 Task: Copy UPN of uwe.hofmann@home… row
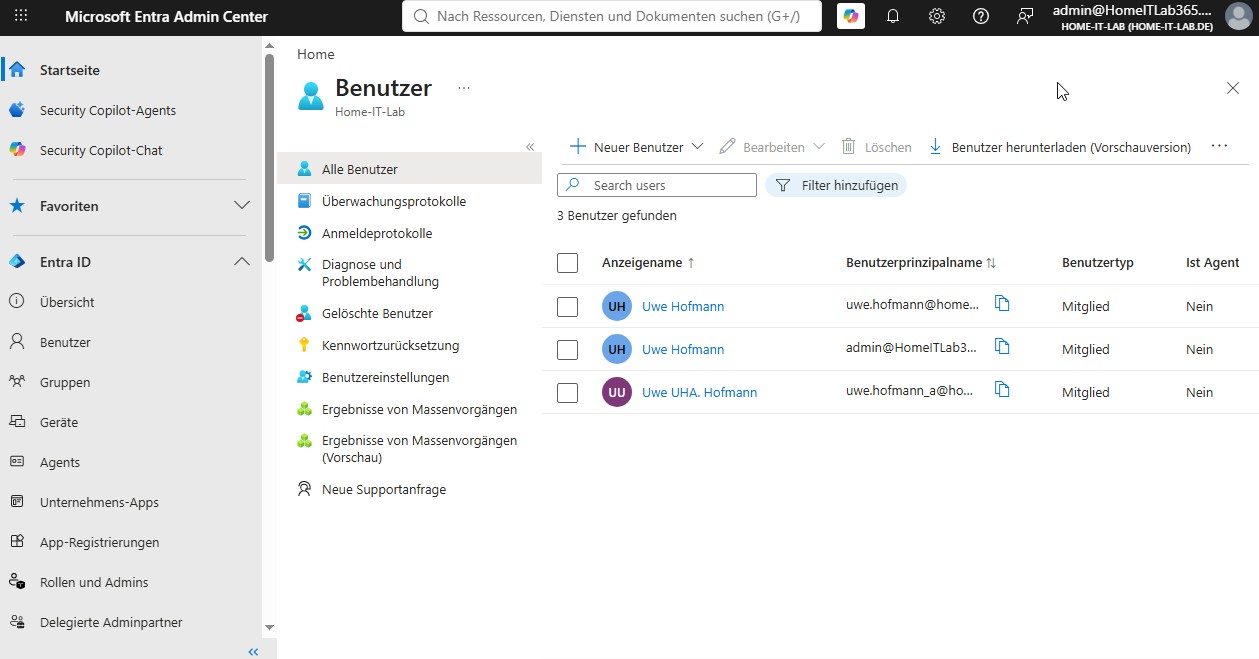click(x=1002, y=304)
